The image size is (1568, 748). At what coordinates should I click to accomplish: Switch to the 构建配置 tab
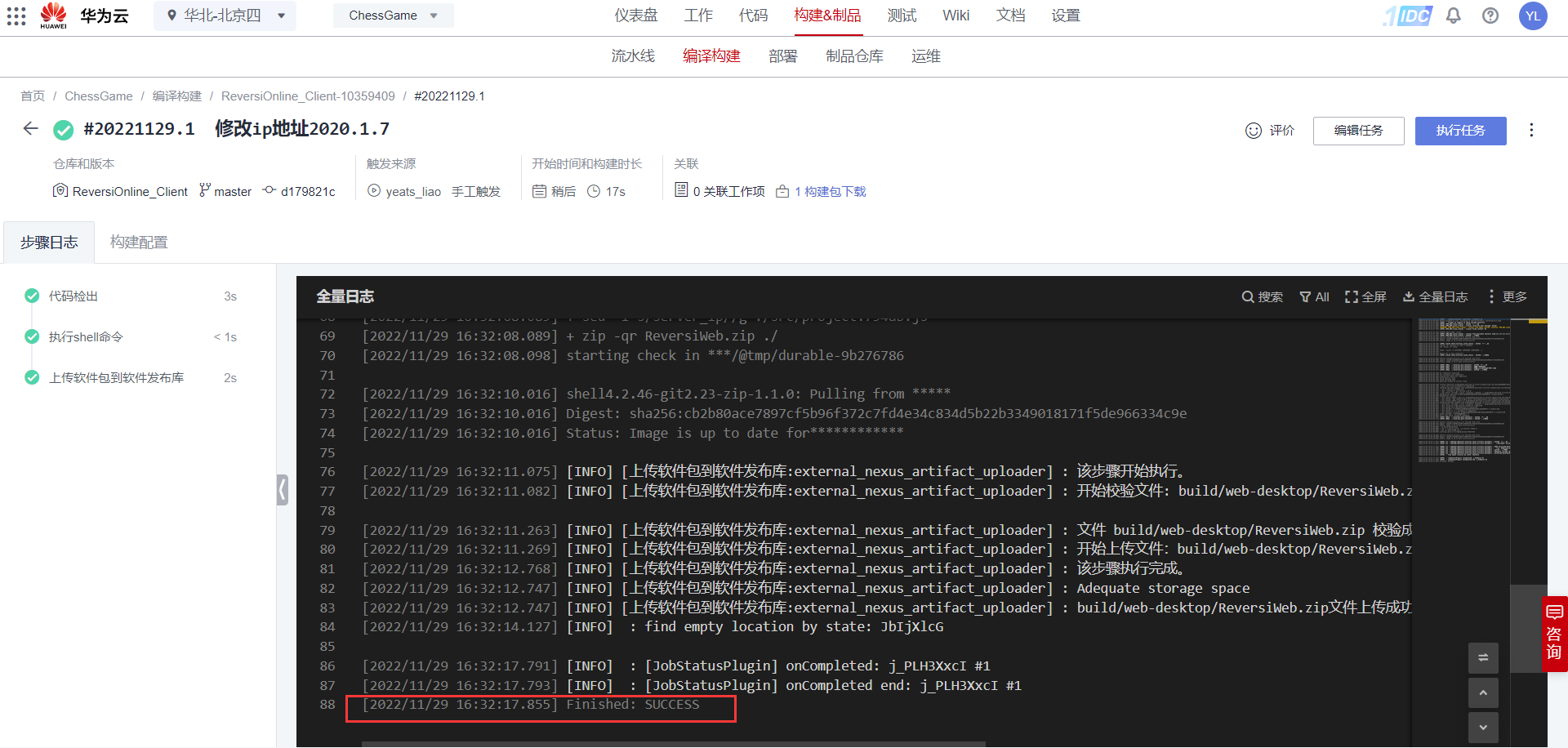[x=139, y=243]
